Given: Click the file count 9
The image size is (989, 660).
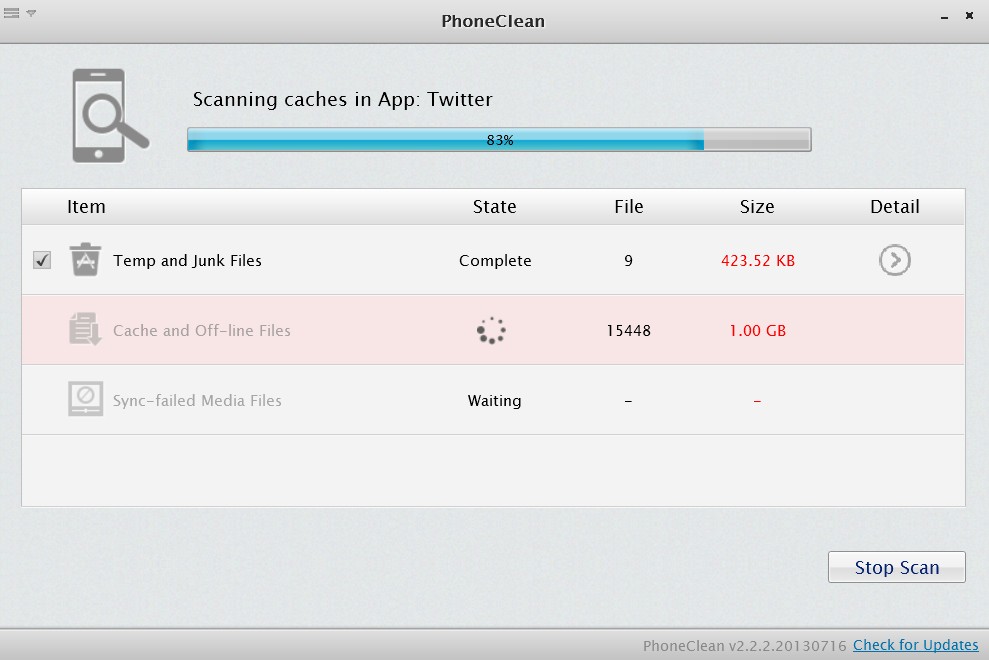Looking at the screenshot, I should tap(628, 261).
